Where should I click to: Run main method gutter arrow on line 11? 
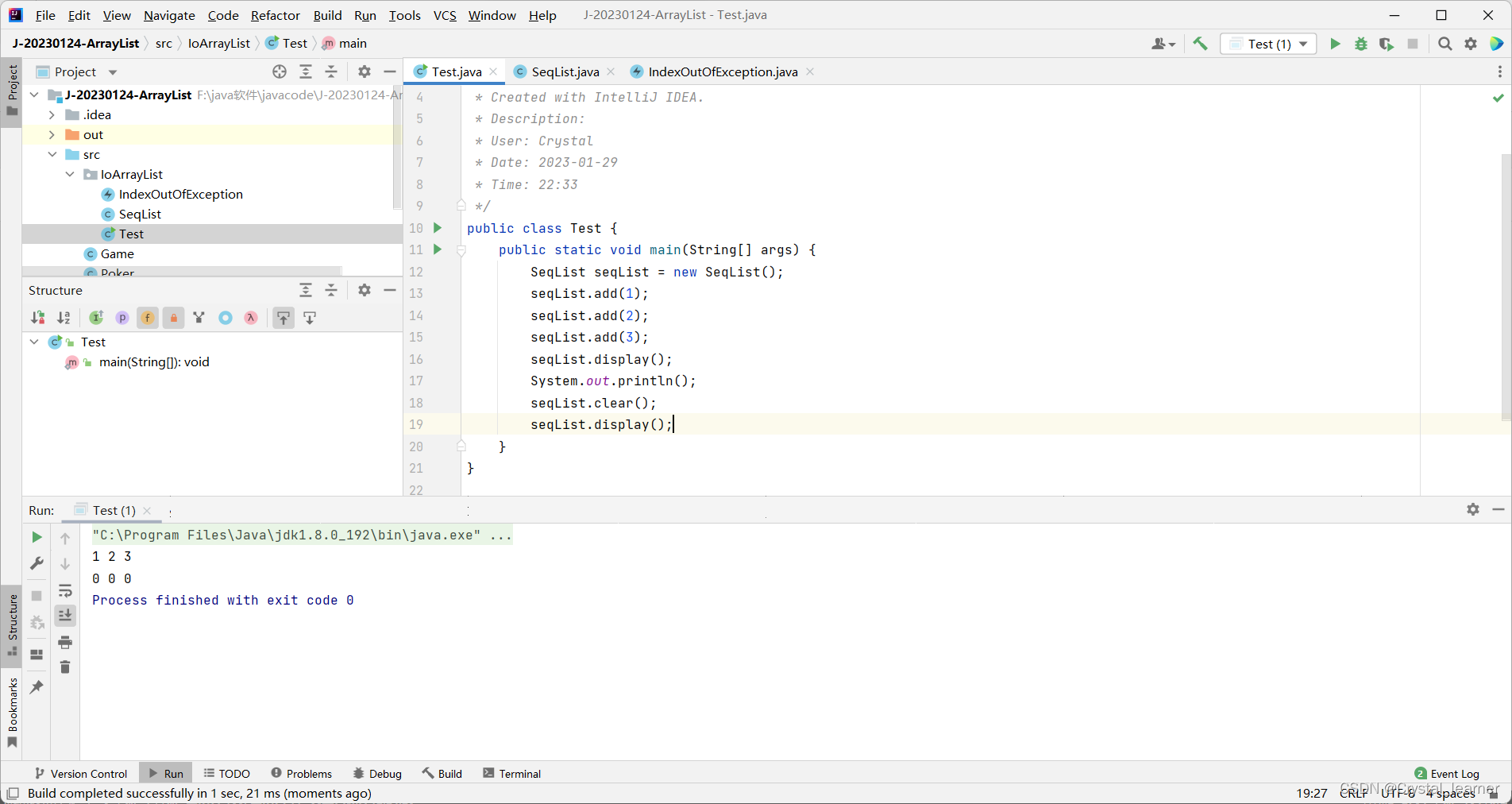pyautogui.click(x=438, y=249)
